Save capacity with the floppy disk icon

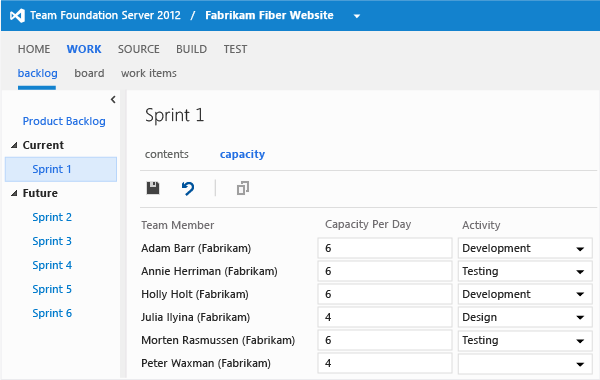pos(153,188)
